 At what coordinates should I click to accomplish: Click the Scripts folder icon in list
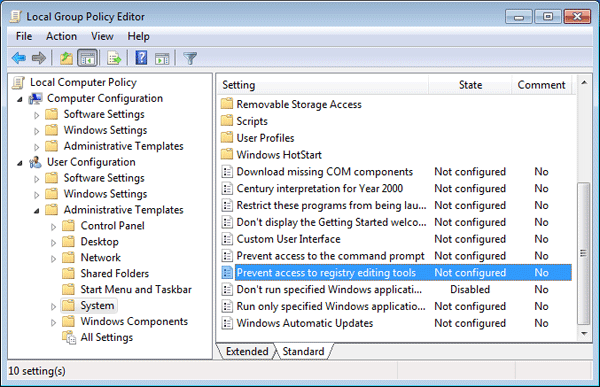[227, 121]
